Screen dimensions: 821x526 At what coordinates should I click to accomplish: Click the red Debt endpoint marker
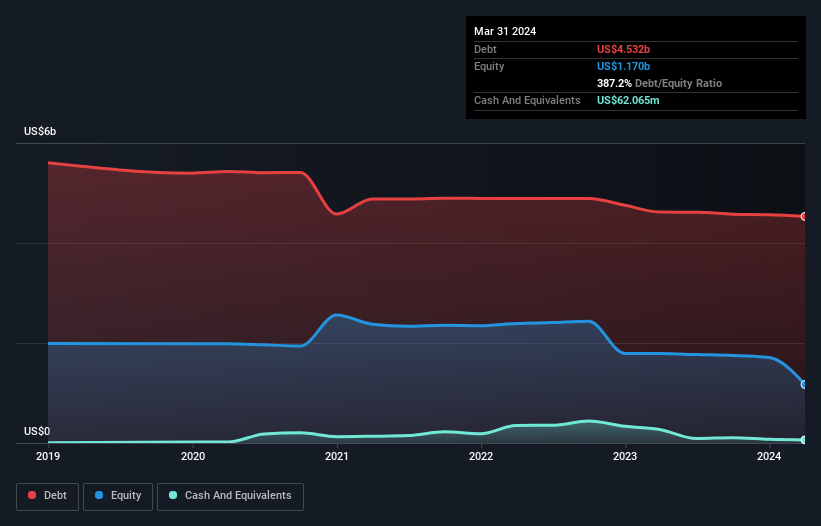point(804,216)
